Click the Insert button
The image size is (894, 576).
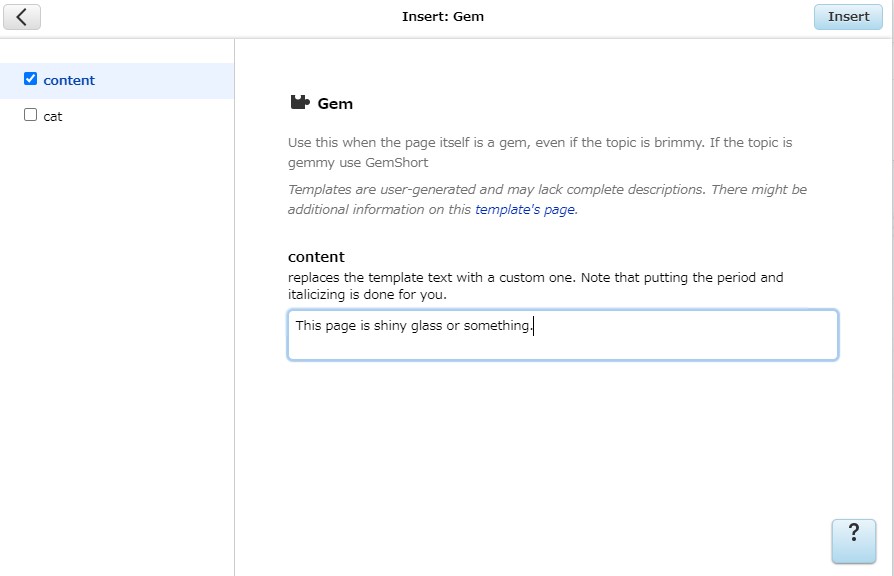pyautogui.click(x=848, y=17)
